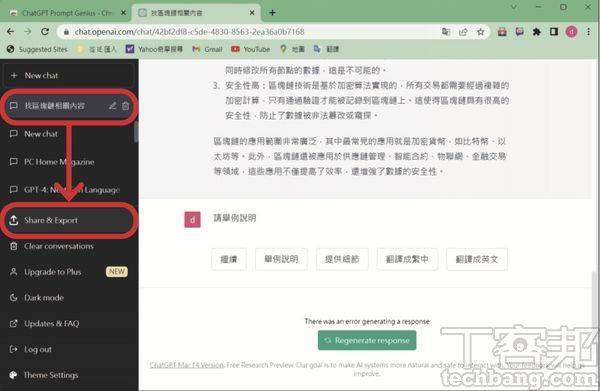Rename selected chat with pencil icon
The height and width of the screenshot is (391, 600).
click(x=112, y=106)
